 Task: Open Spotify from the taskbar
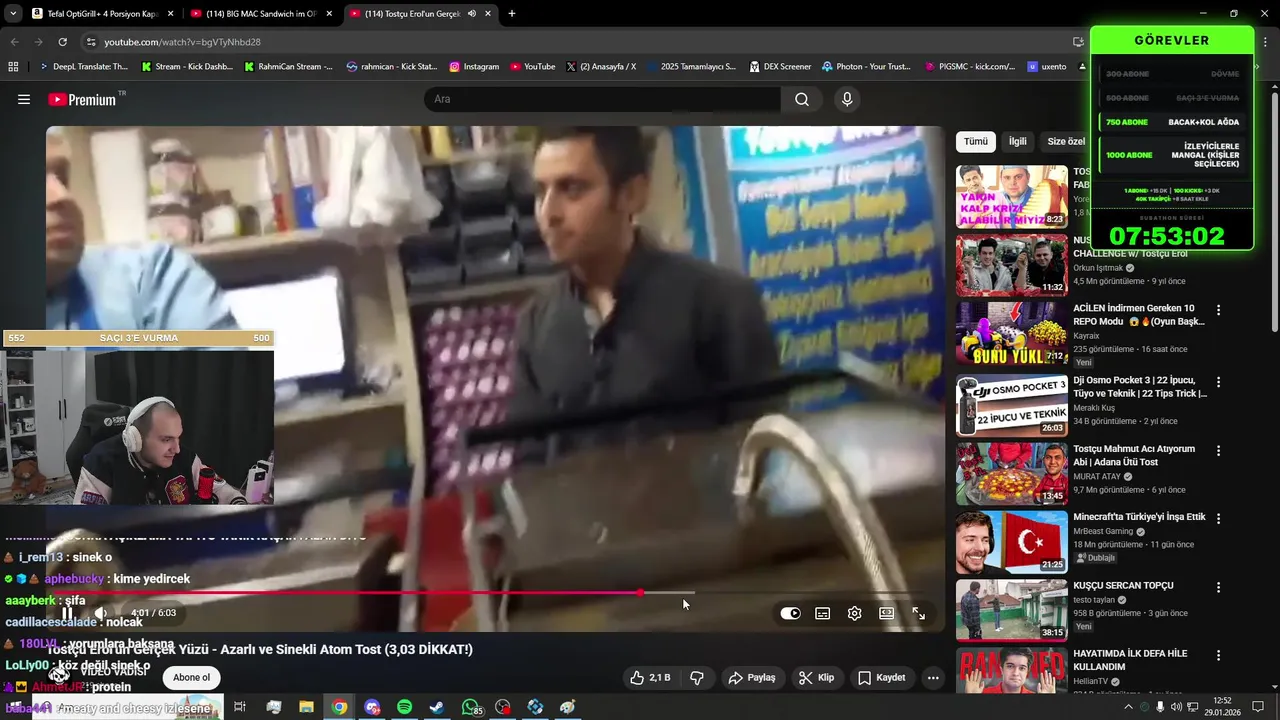click(x=404, y=707)
